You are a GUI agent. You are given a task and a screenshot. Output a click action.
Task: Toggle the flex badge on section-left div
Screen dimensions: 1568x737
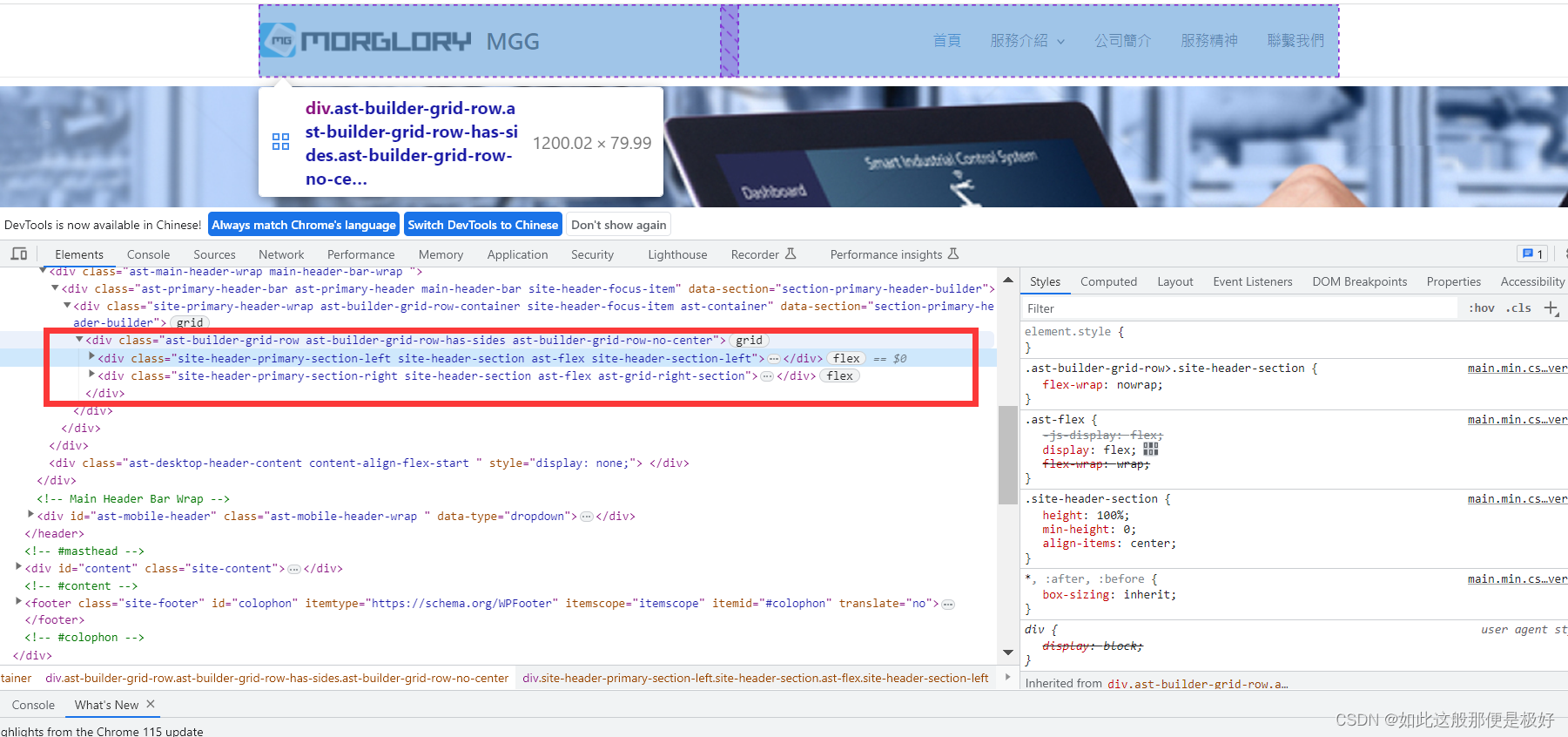pos(846,358)
